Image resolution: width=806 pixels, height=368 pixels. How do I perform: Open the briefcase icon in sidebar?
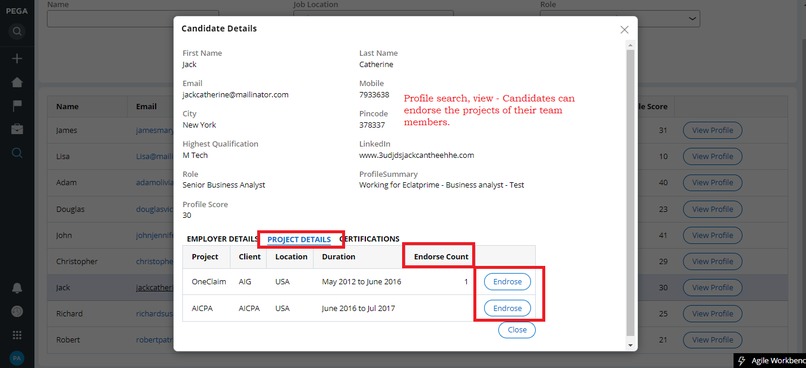[x=17, y=129]
